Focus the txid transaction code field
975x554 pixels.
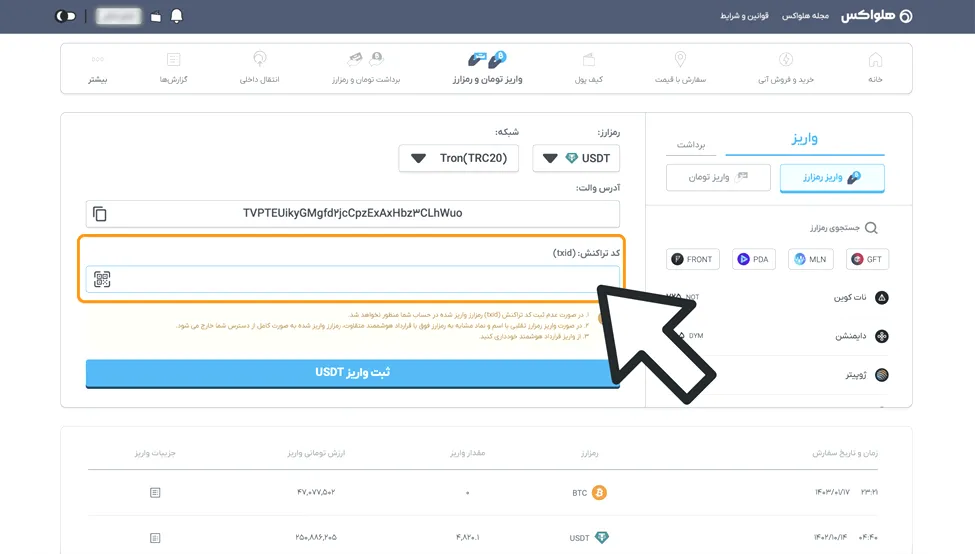pos(353,279)
